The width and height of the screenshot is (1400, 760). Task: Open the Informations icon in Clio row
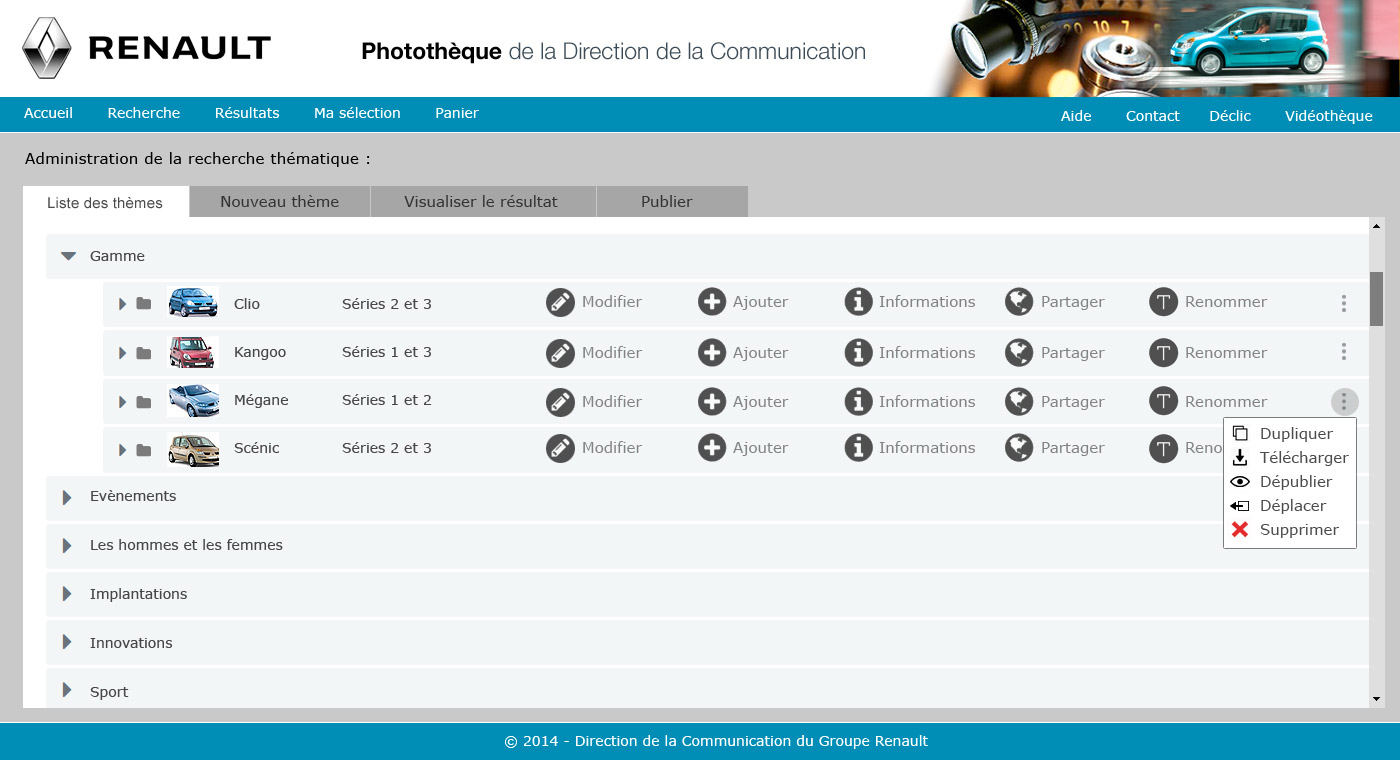click(858, 302)
